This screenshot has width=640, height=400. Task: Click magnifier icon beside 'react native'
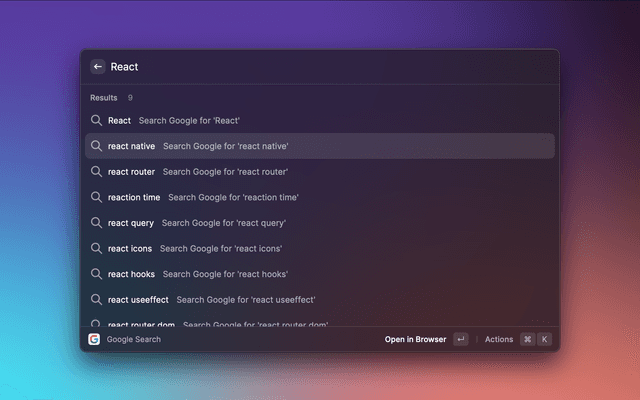pyautogui.click(x=97, y=146)
